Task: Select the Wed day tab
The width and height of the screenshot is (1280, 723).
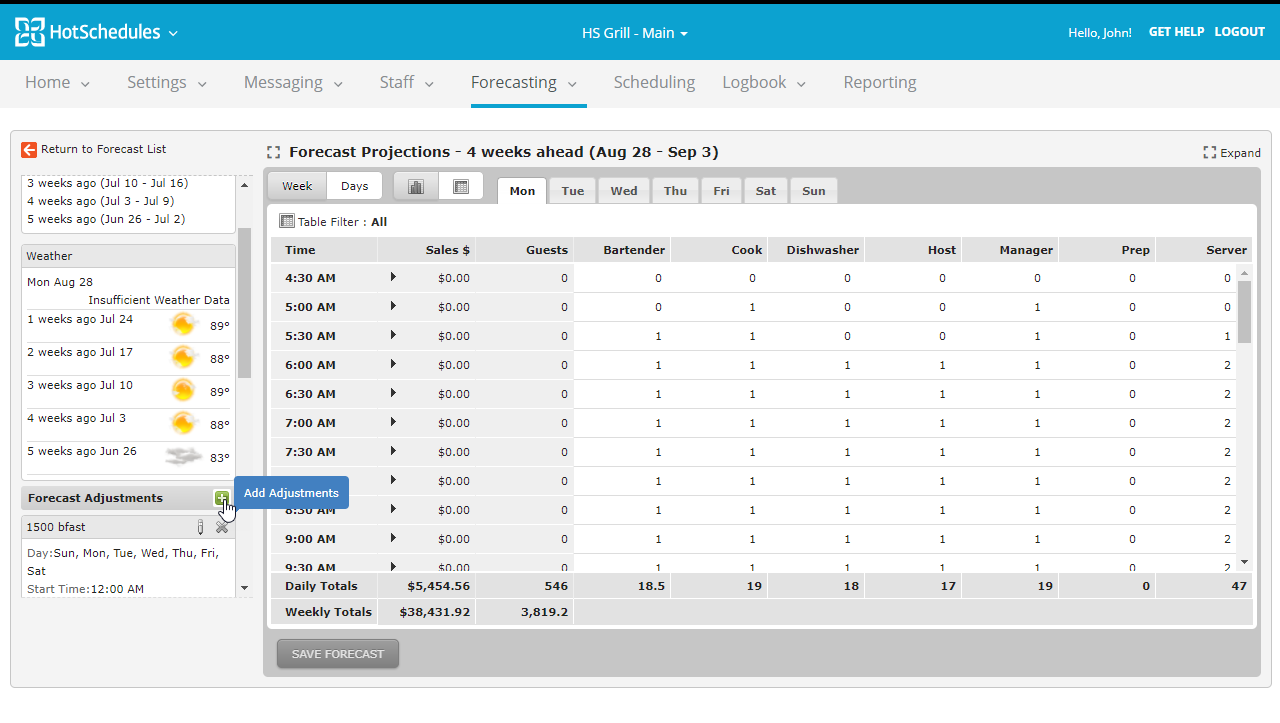Action: click(624, 191)
